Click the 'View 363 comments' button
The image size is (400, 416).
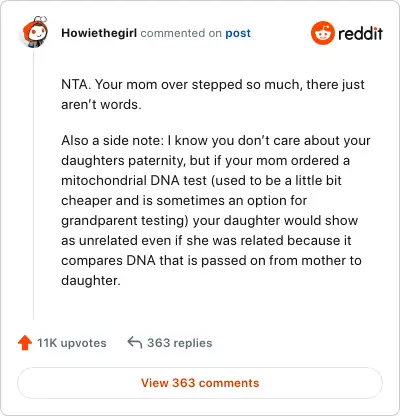coord(200,383)
